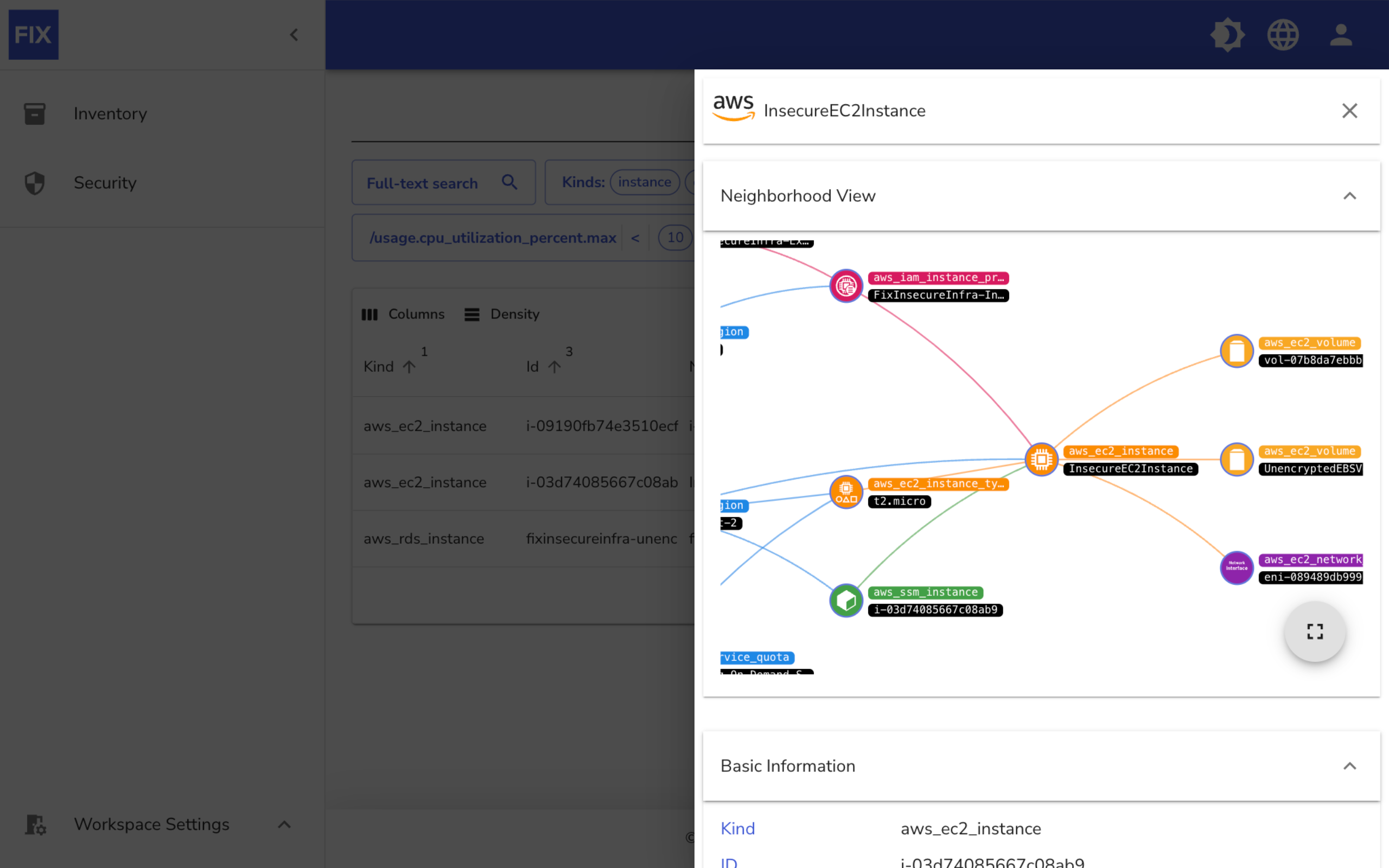1389x868 pixels.
Task: Select the aws_ssm_instance node icon
Action: click(846, 601)
